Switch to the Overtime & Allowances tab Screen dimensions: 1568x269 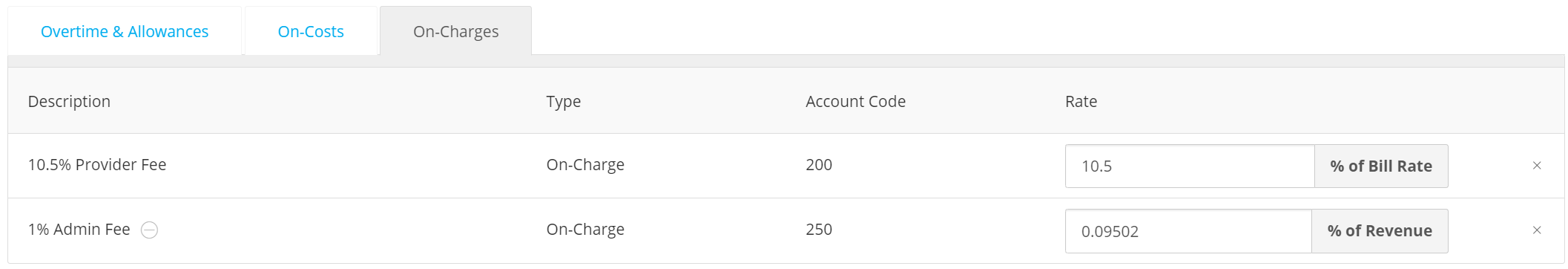click(x=125, y=31)
